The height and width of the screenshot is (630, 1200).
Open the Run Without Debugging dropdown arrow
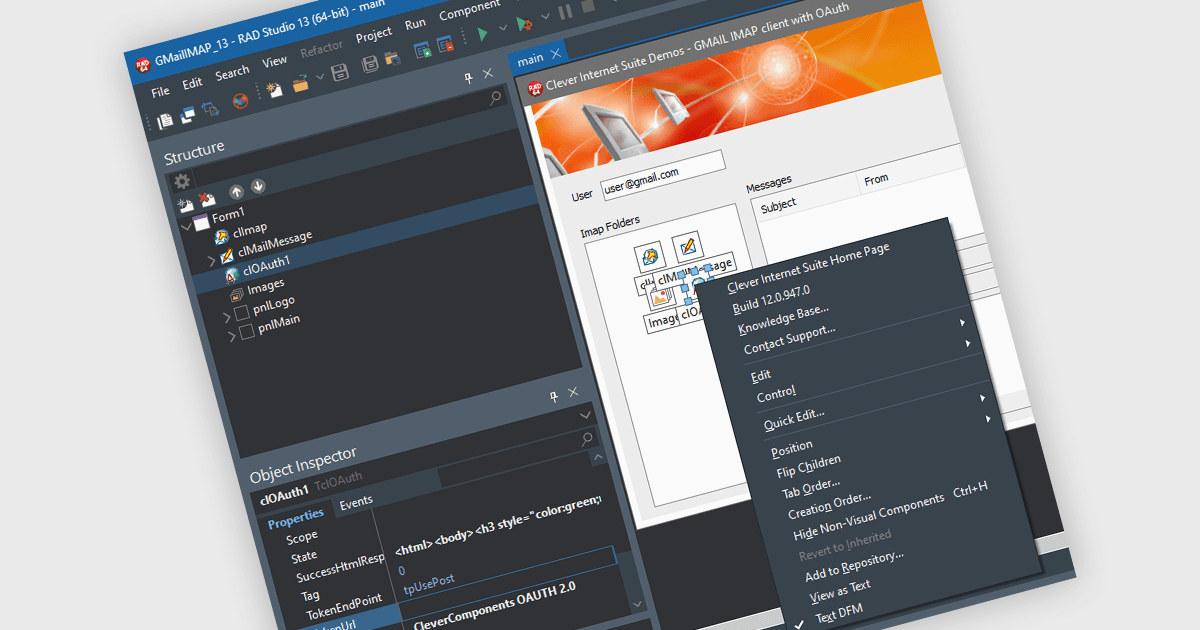(545, 18)
